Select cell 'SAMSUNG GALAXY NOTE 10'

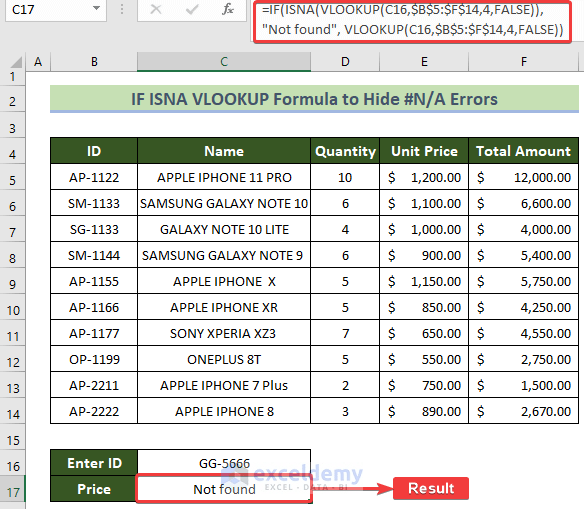click(x=224, y=203)
